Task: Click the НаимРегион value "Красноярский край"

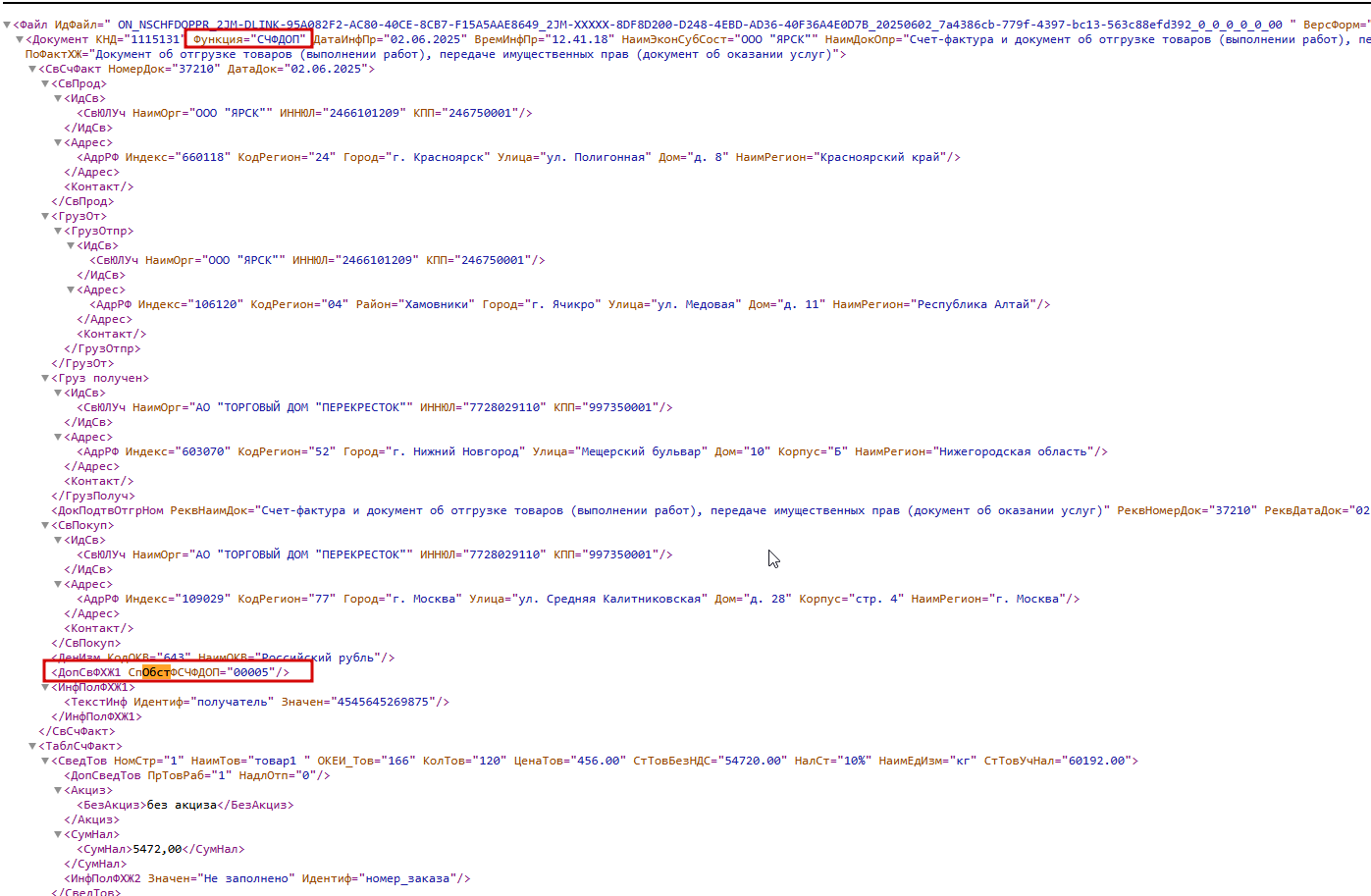Action: [x=880, y=157]
